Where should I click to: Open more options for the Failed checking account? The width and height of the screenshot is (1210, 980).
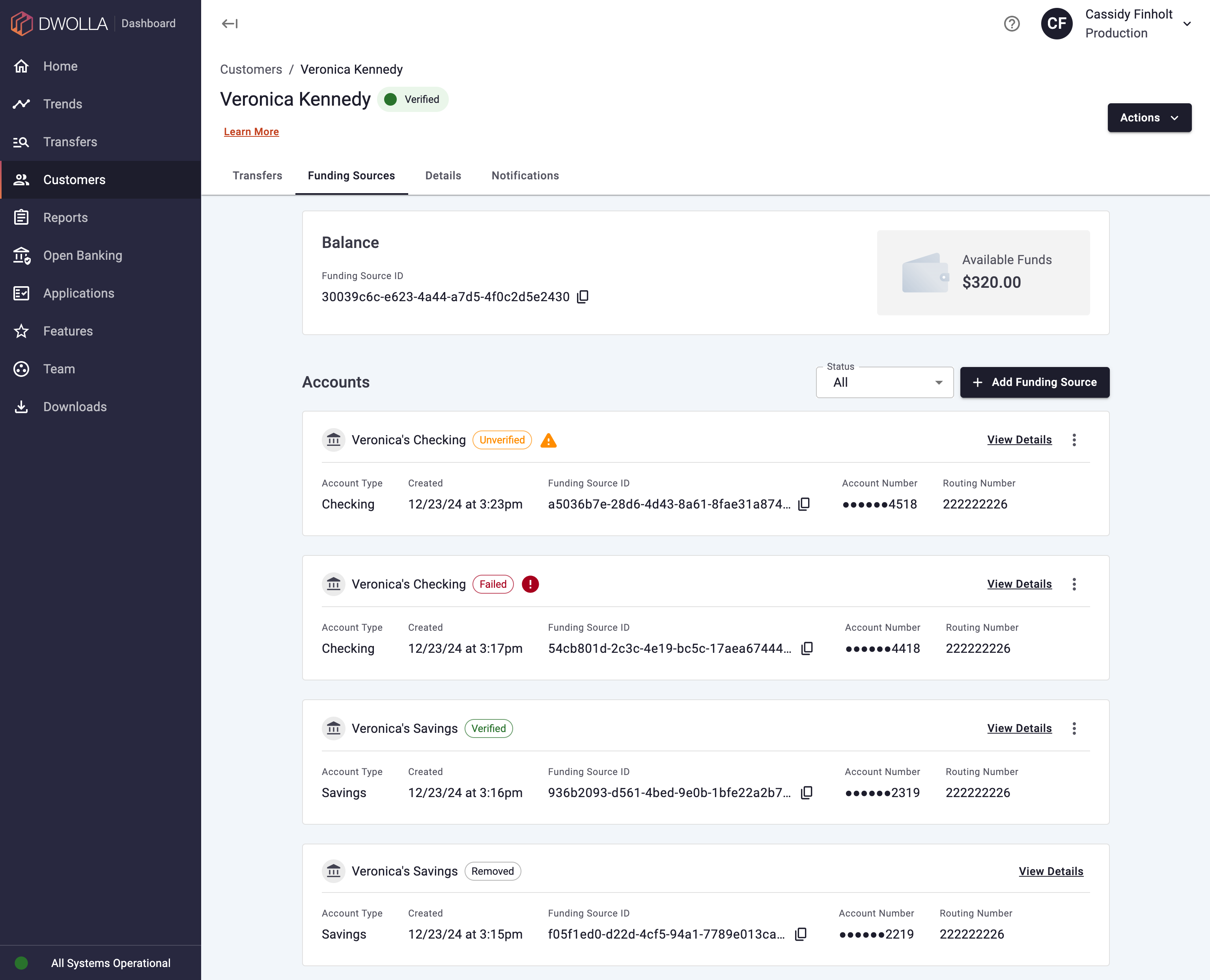click(x=1074, y=584)
